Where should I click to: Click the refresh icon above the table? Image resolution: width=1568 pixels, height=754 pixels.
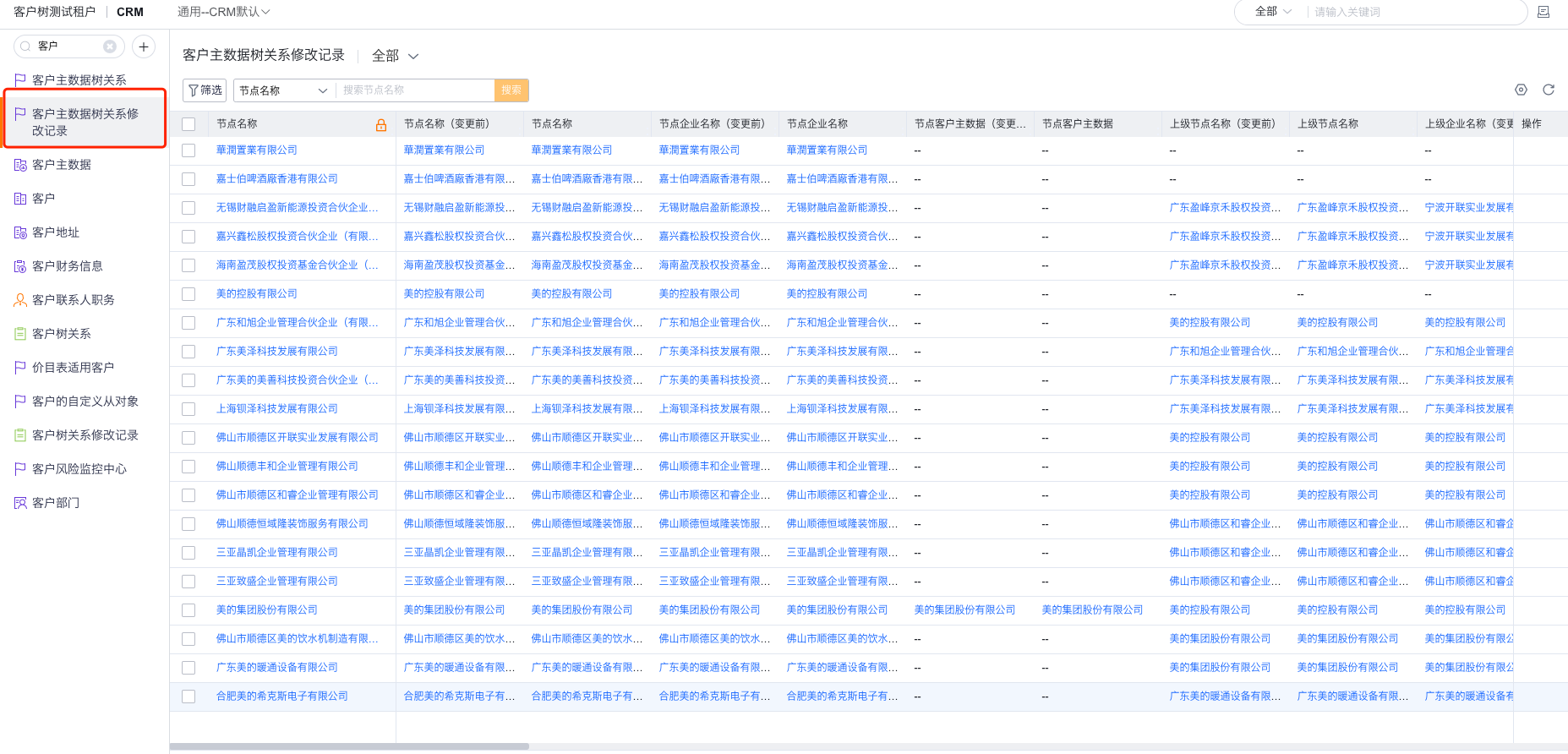(1549, 90)
